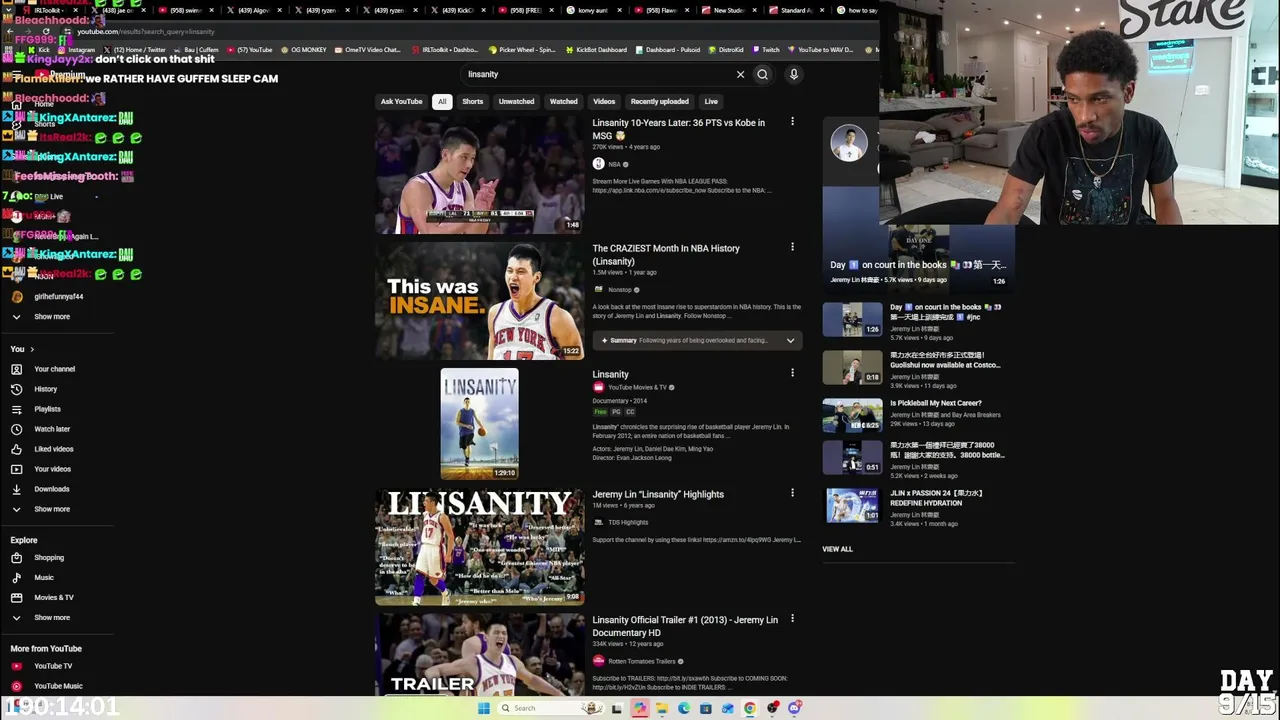
Task: Click VIEW ALL under Jeremy Lin videos
Action: point(837,549)
